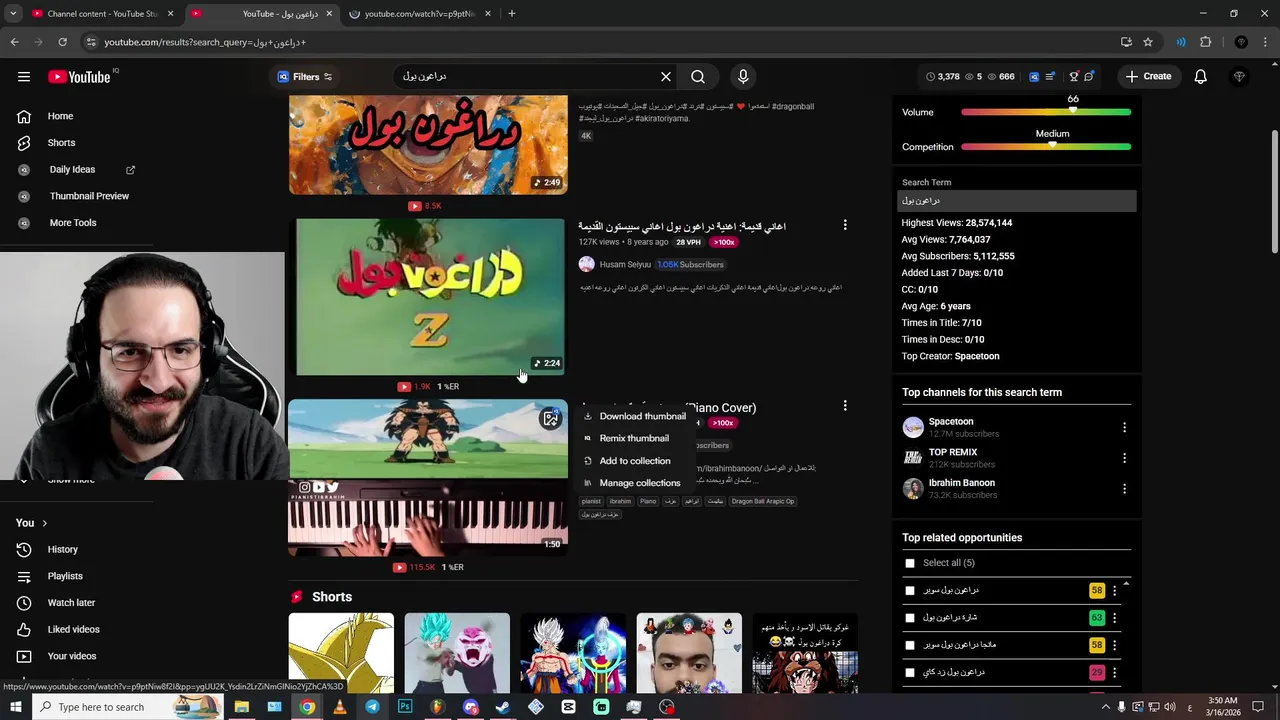Open Daily Ideas in the sidebar

[x=72, y=170]
